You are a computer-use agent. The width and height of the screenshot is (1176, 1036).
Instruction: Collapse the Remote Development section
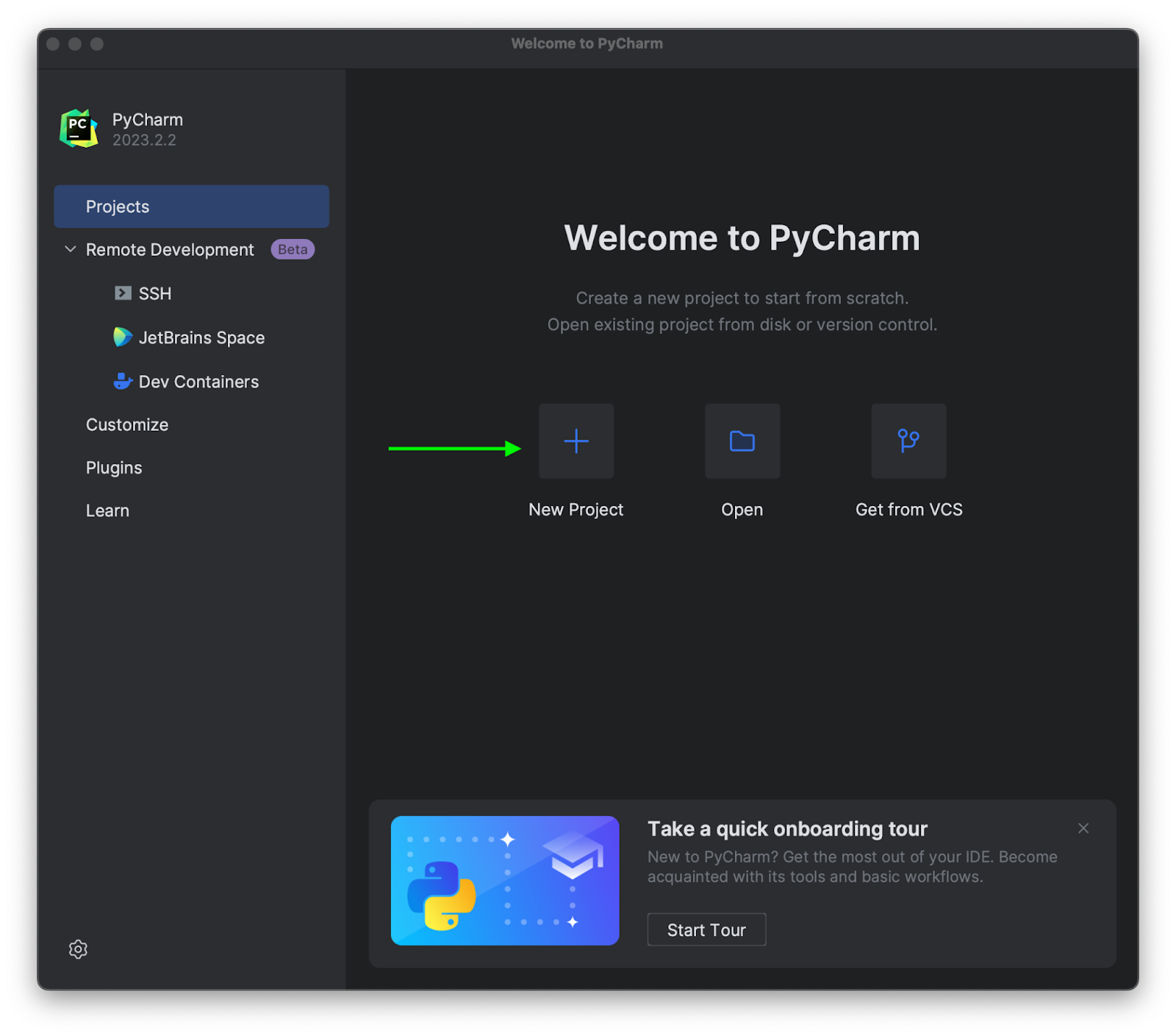pos(71,249)
